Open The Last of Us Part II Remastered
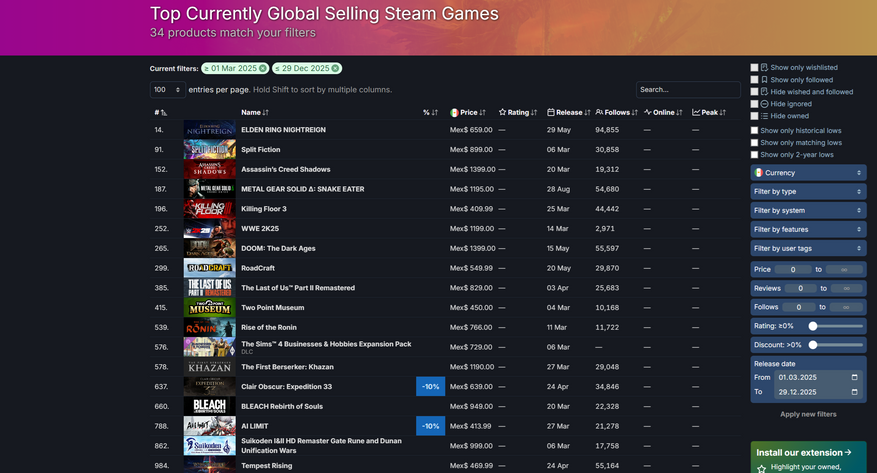This screenshot has width=877, height=473. coord(298,288)
